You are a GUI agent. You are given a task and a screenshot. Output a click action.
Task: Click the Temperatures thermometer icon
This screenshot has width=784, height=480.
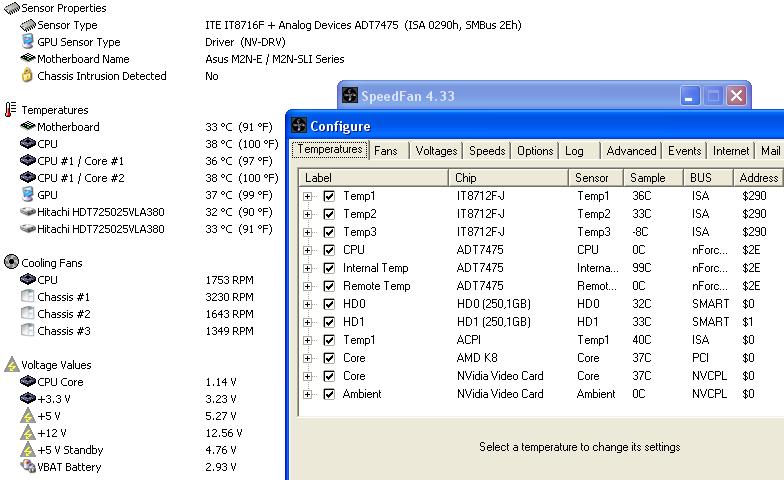coord(10,110)
